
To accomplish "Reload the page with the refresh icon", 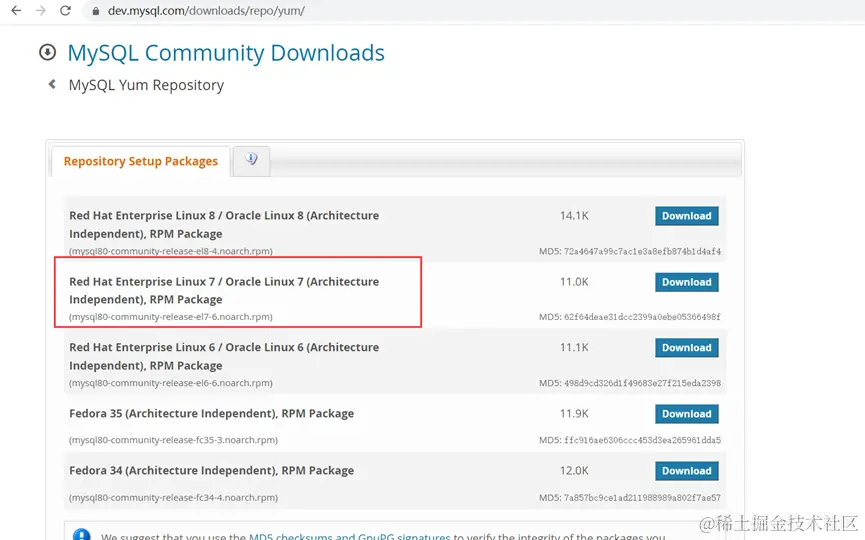I will point(65,10).
